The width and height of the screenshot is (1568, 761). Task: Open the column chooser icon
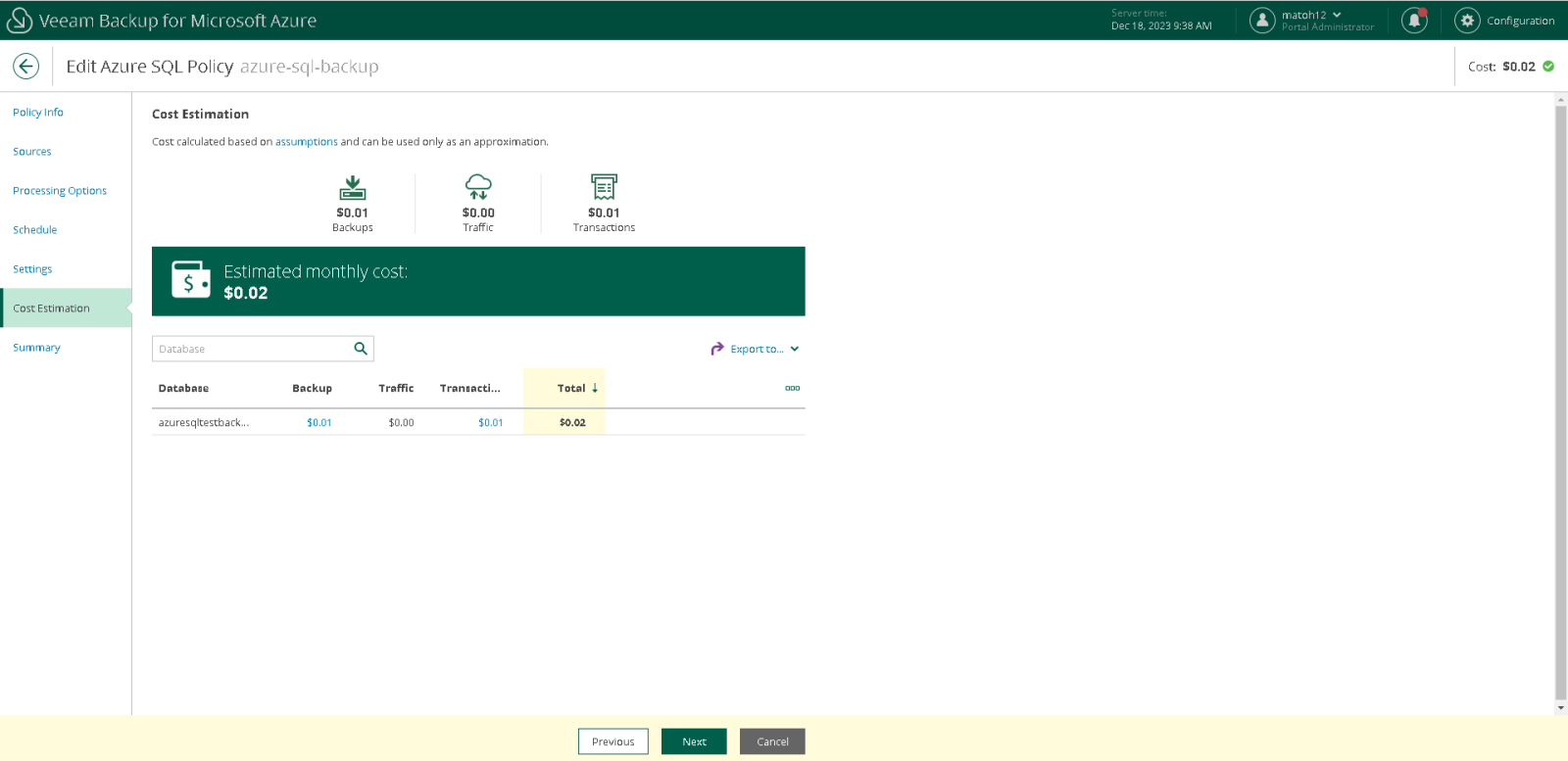coord(793,389)
